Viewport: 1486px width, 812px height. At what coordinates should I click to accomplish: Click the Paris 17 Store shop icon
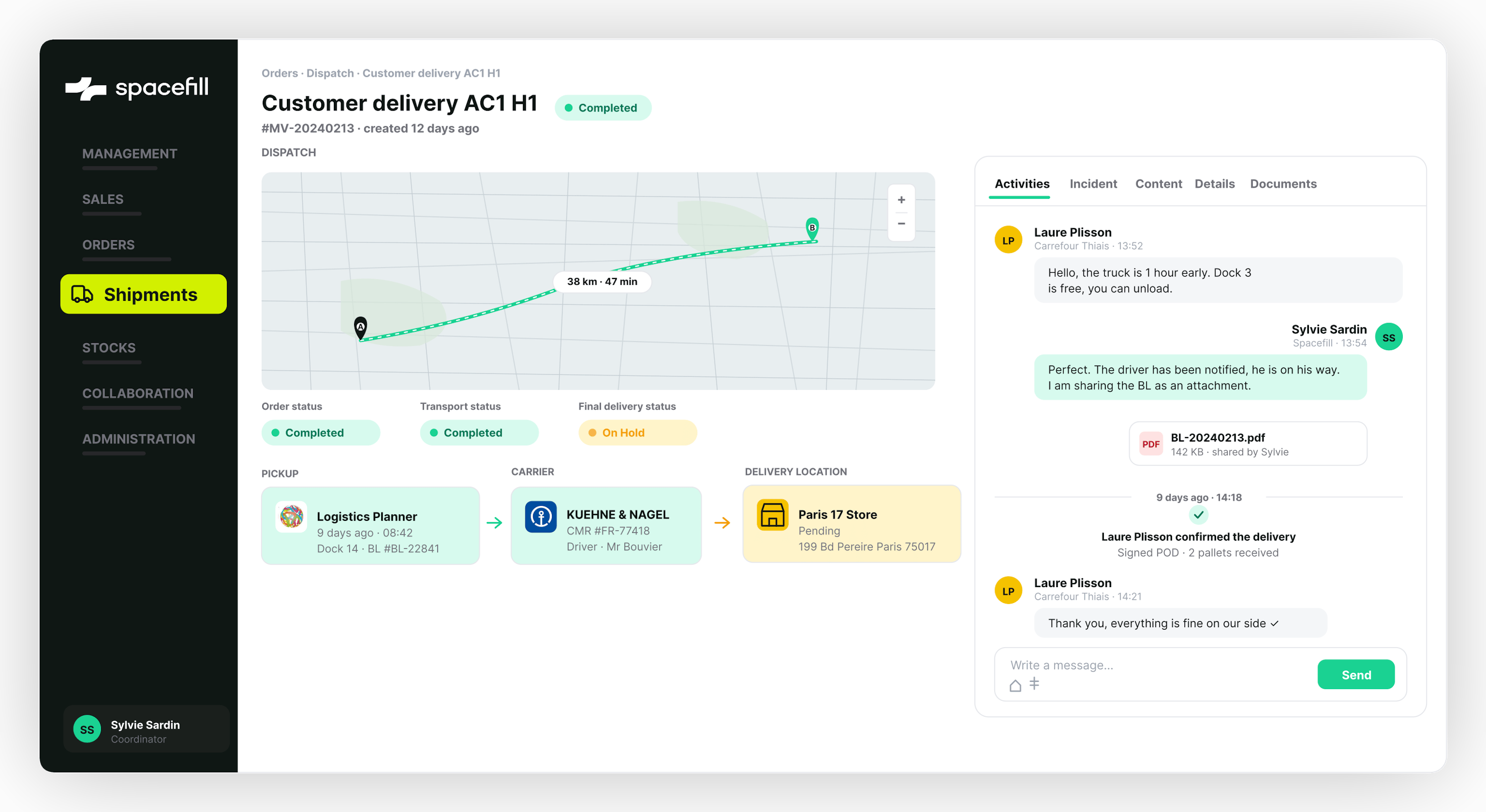click(773, 515)
